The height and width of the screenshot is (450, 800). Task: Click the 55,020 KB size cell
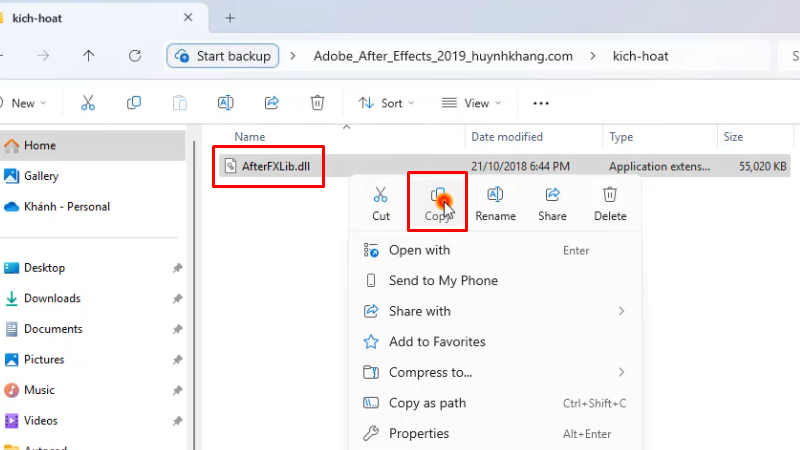762,166
